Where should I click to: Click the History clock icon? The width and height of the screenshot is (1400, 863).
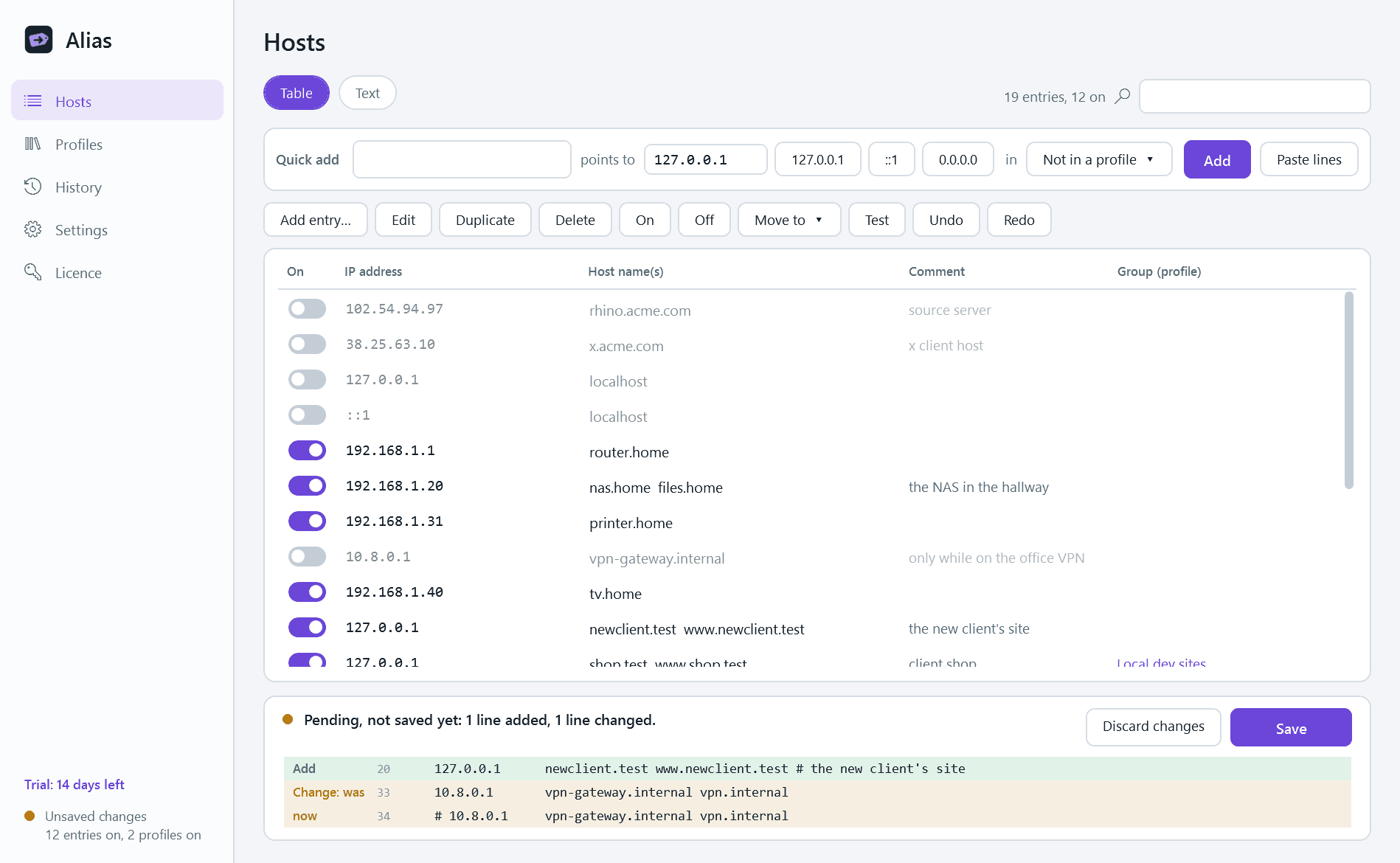point(33,187)
